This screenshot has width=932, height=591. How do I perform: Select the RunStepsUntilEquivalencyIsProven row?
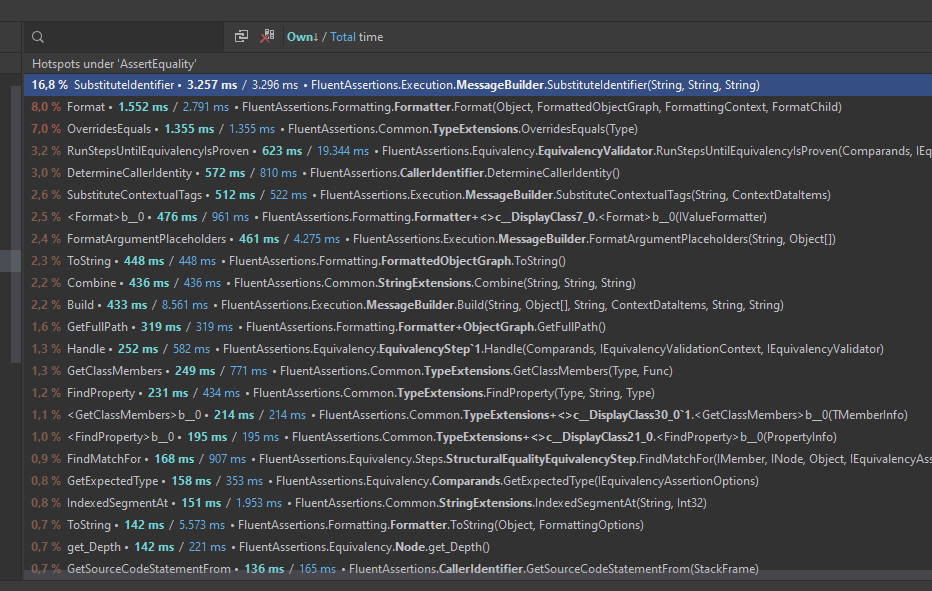click(478, 151)
